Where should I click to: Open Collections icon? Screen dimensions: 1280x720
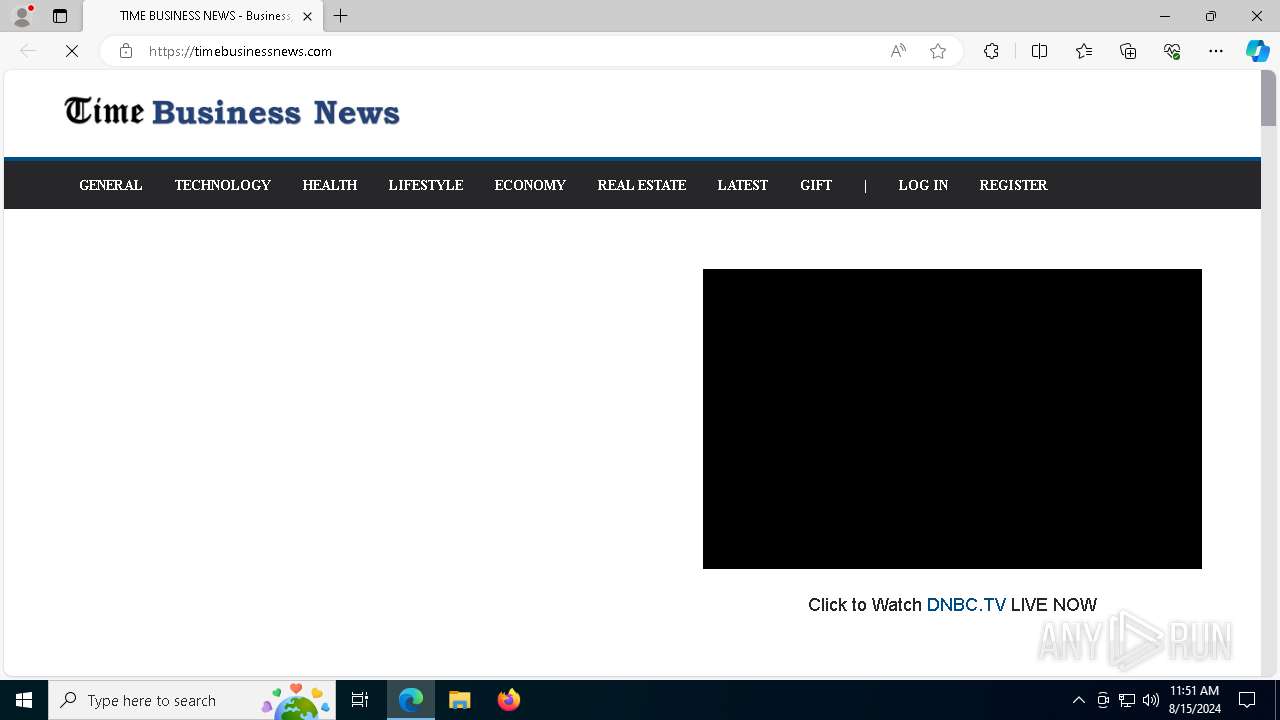(1128, 51)
